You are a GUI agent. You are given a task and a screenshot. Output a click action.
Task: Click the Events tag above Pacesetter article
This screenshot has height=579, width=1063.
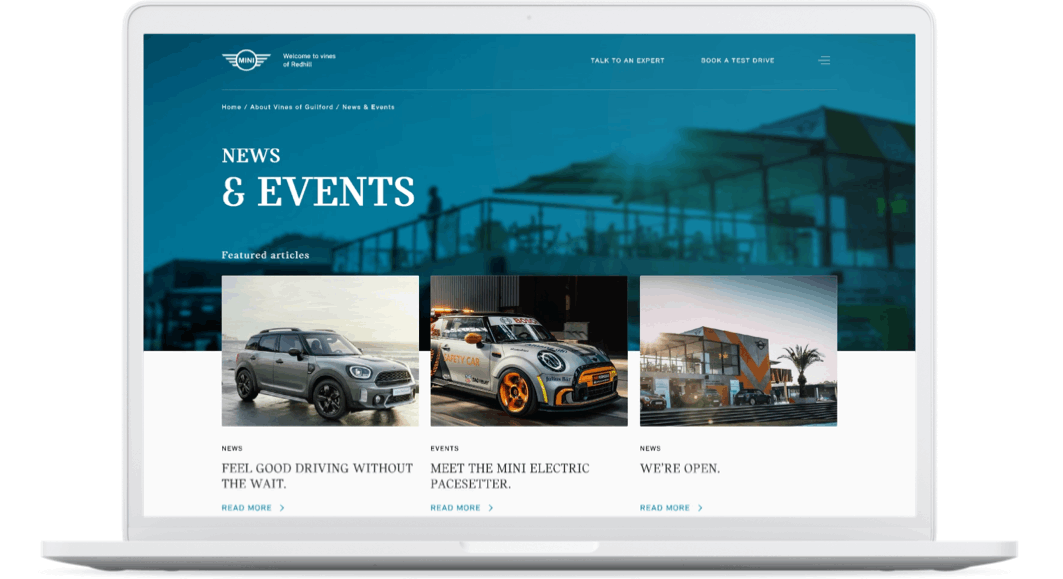tap(445, 448)
